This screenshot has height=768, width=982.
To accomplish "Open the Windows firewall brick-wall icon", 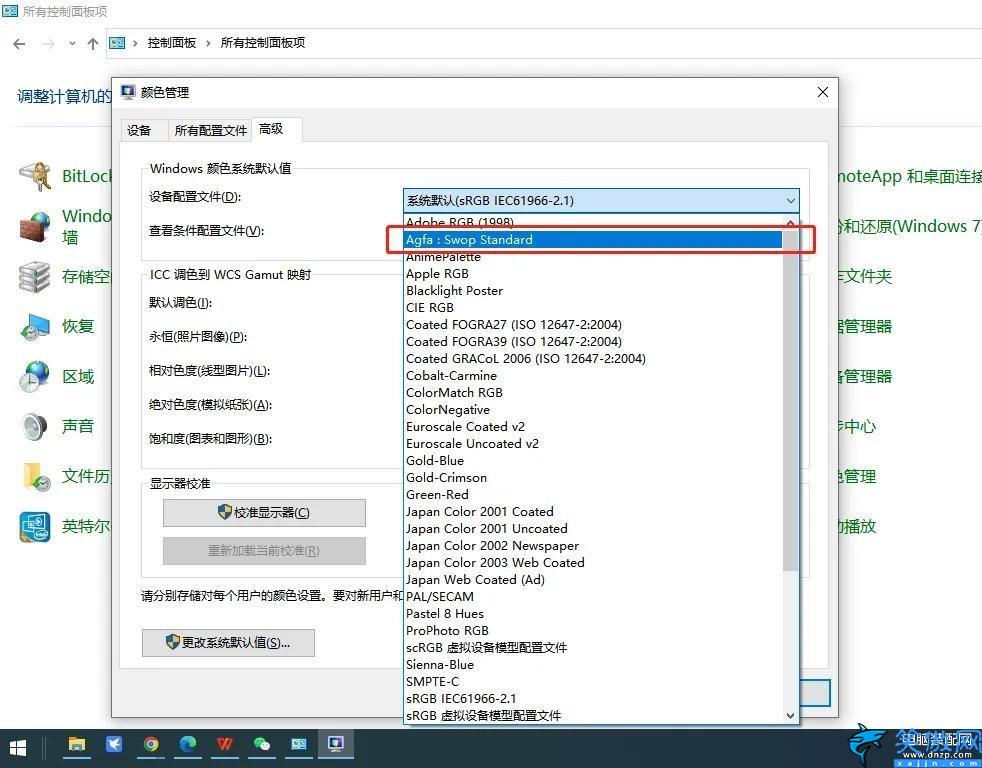I will (35, 226).
